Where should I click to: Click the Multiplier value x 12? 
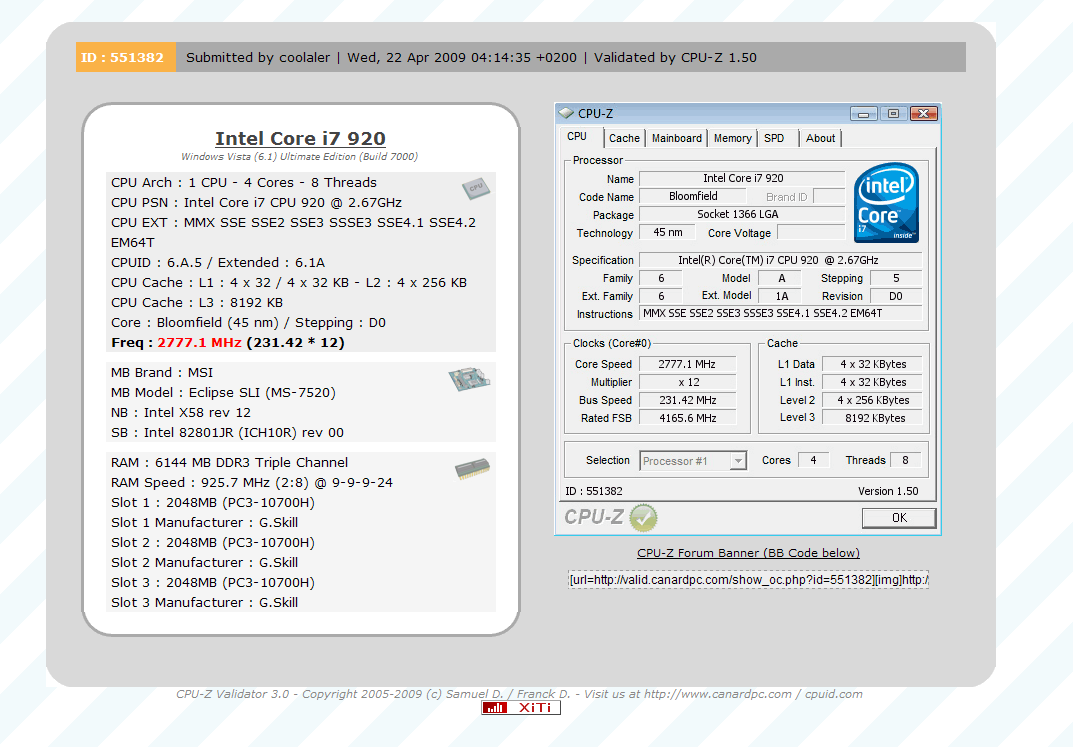[687, 382]
